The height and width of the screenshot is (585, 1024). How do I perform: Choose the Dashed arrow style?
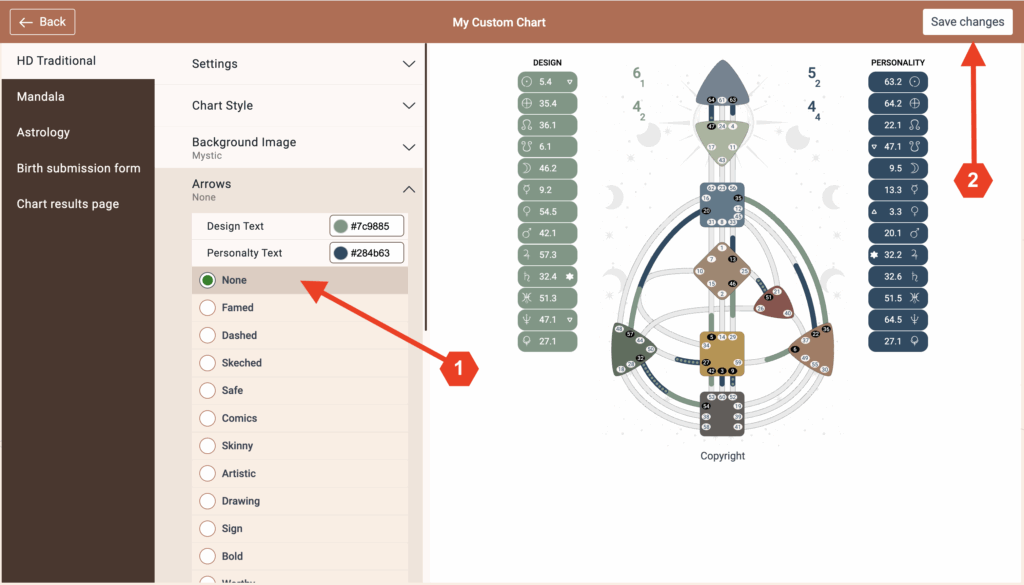click(x=208, y=336)
